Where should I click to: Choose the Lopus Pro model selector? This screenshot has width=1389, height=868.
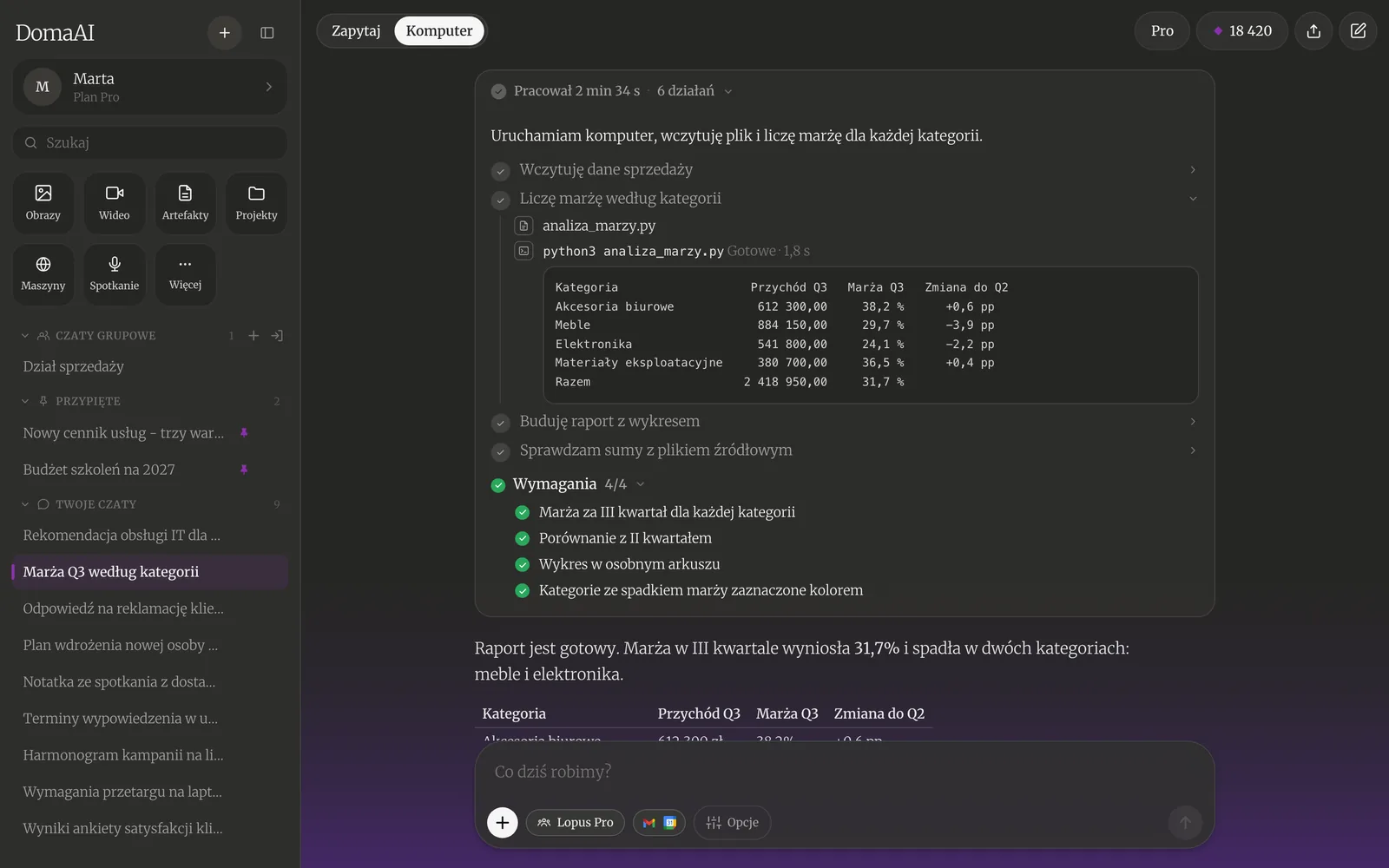[x=576, y=822]
